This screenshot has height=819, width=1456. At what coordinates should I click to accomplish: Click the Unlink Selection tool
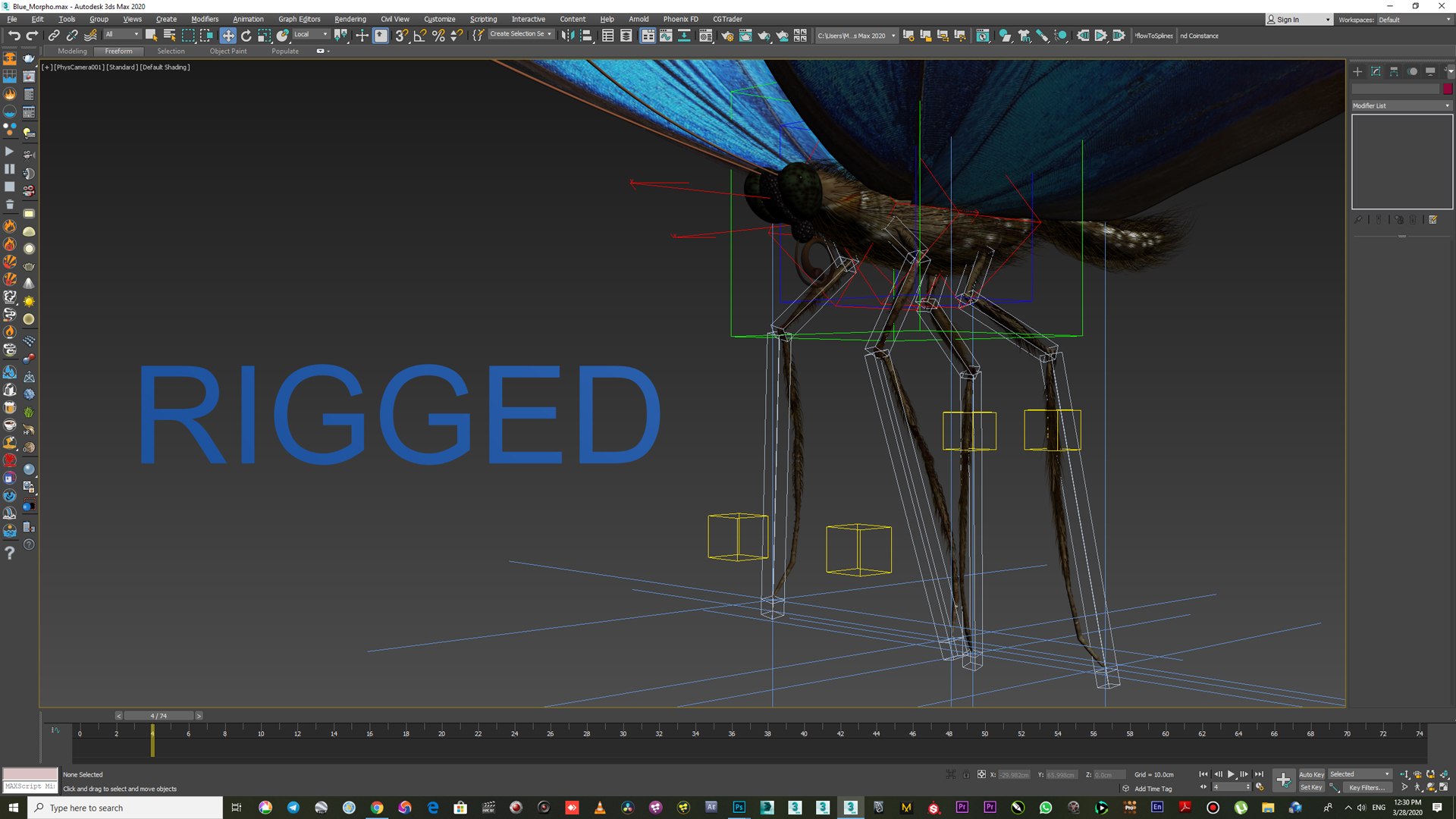click(x=72, y=36)
